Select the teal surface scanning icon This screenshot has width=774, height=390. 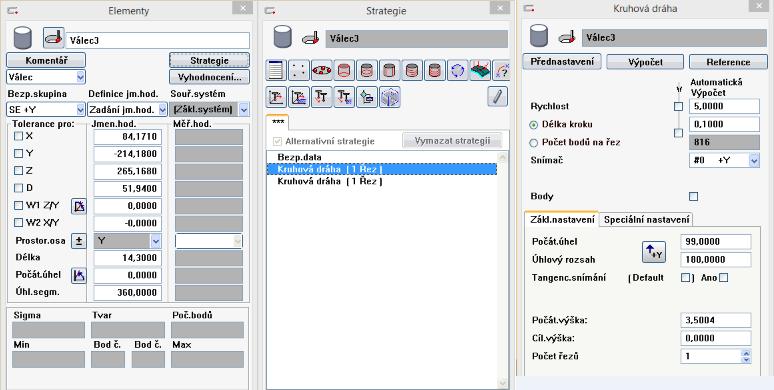[x=480, y=71]
